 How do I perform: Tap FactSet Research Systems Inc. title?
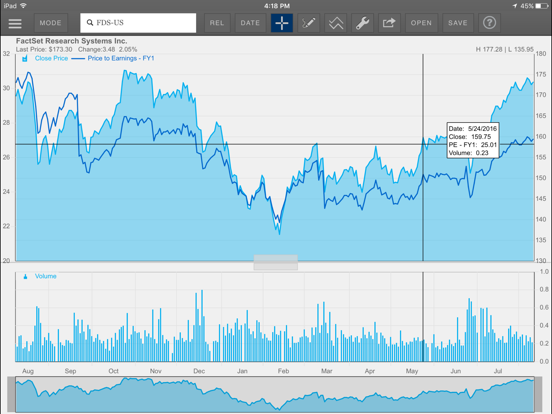coord(71,41)
